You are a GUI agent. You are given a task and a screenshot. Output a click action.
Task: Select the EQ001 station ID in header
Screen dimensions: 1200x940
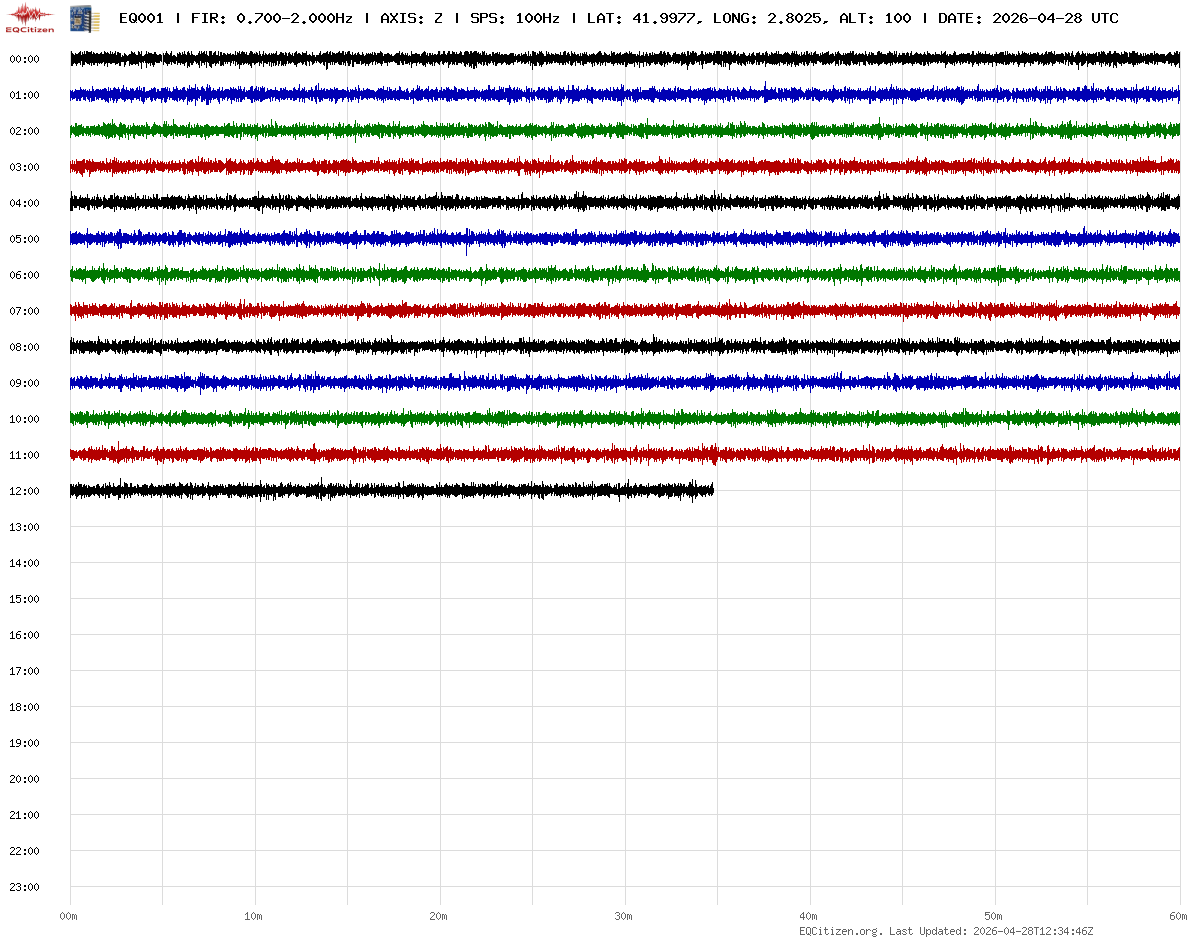click(x=141, y=18)
